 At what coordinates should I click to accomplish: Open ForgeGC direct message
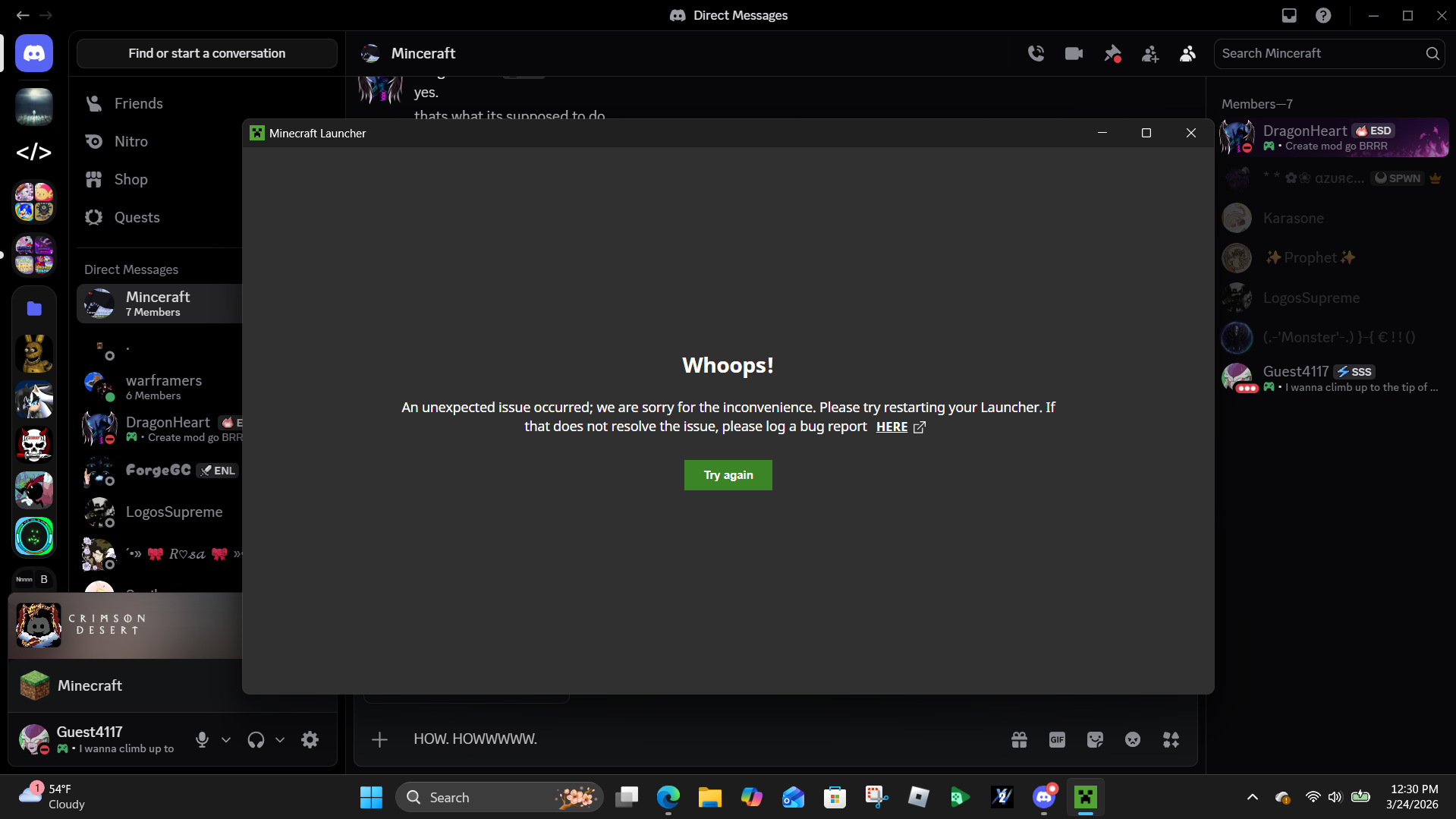(159, 471)
